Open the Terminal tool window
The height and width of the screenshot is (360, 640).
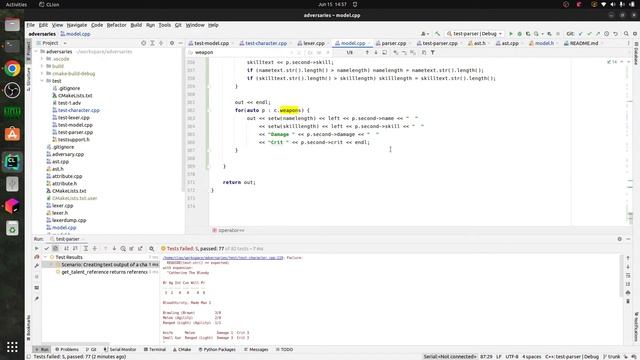coord(155,349)
